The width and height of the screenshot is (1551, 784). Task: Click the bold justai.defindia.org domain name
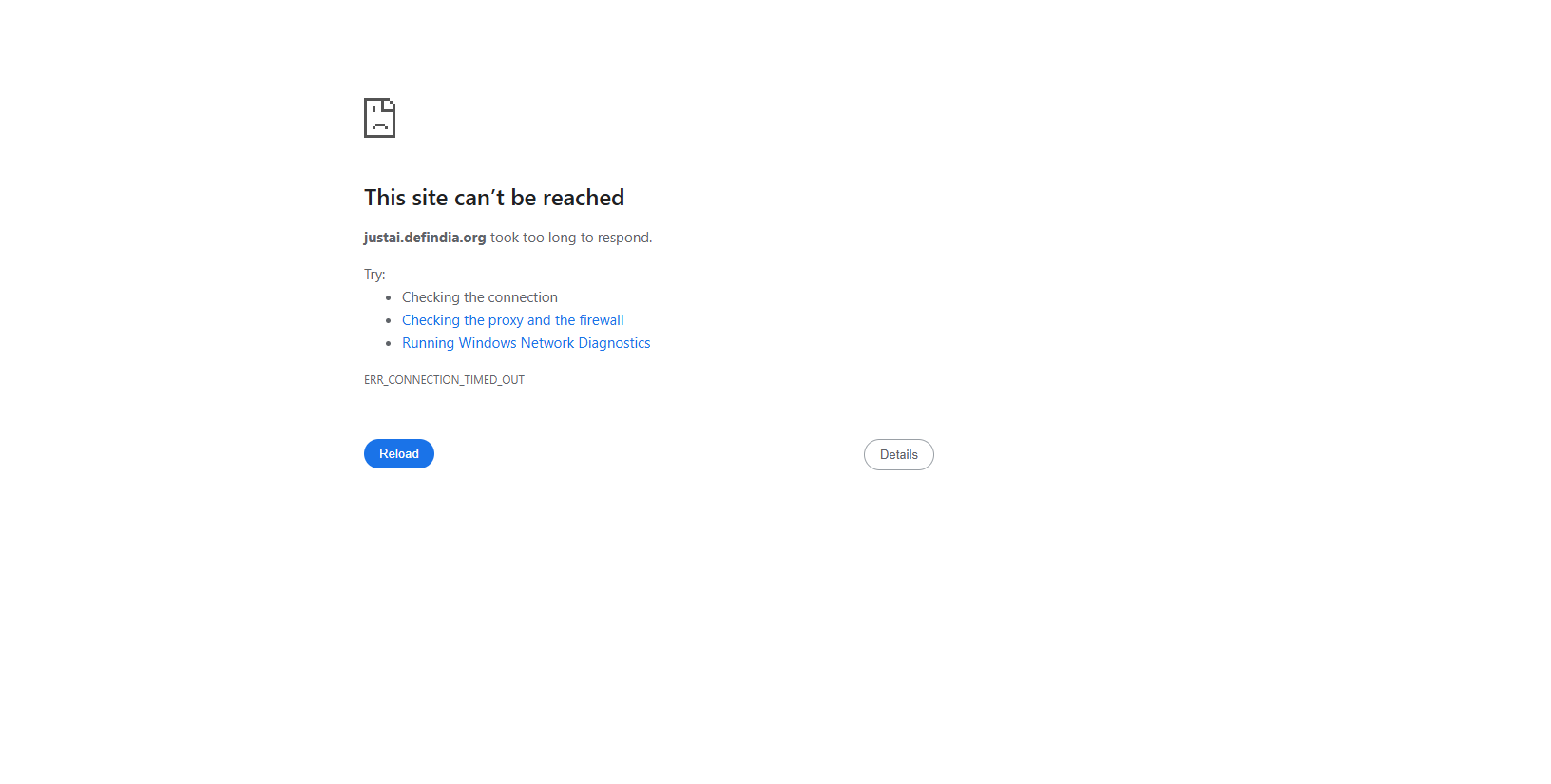tap(425, 238)
